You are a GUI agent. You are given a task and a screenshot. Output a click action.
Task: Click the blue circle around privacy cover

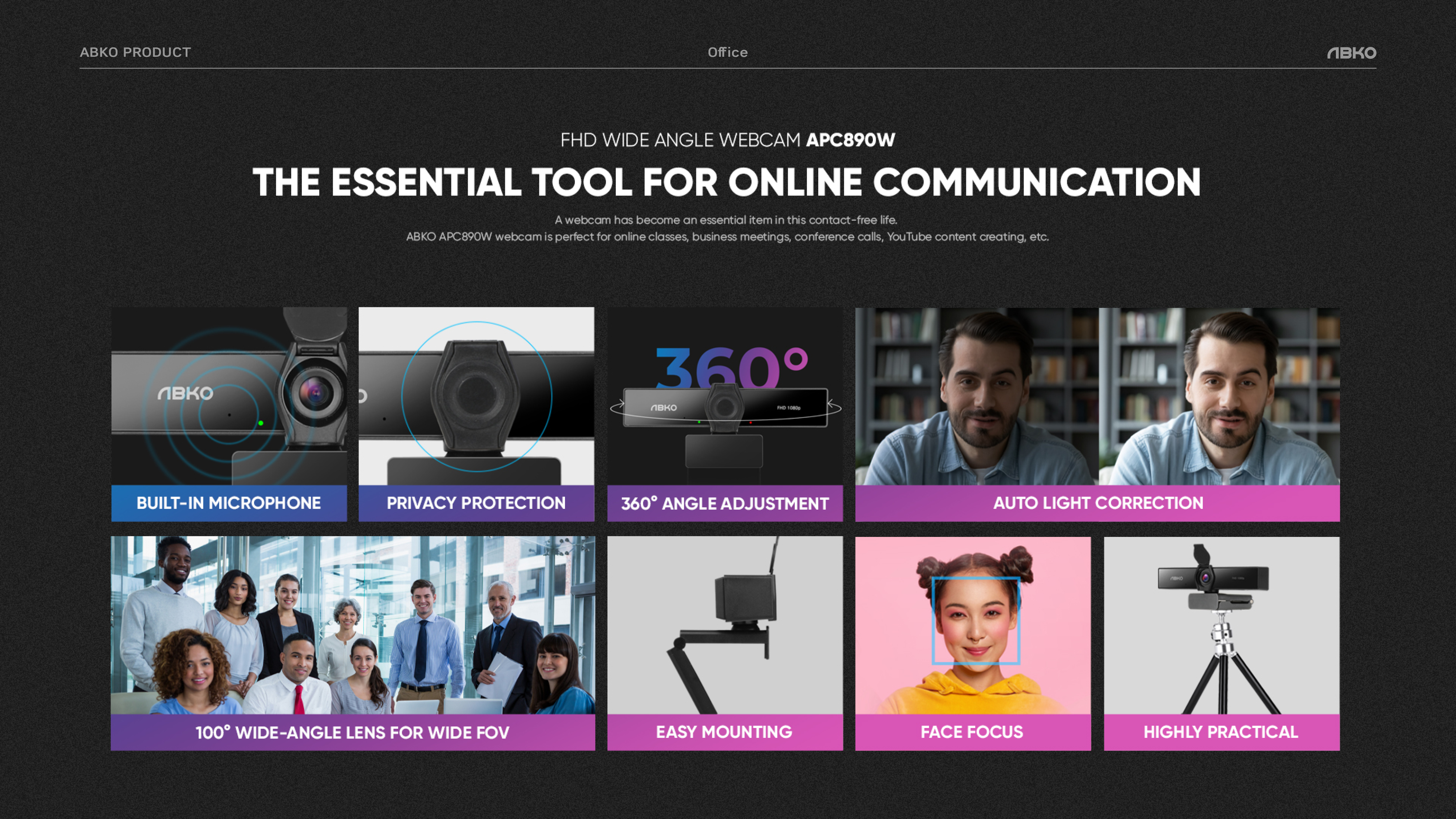(x=476, y=396)
